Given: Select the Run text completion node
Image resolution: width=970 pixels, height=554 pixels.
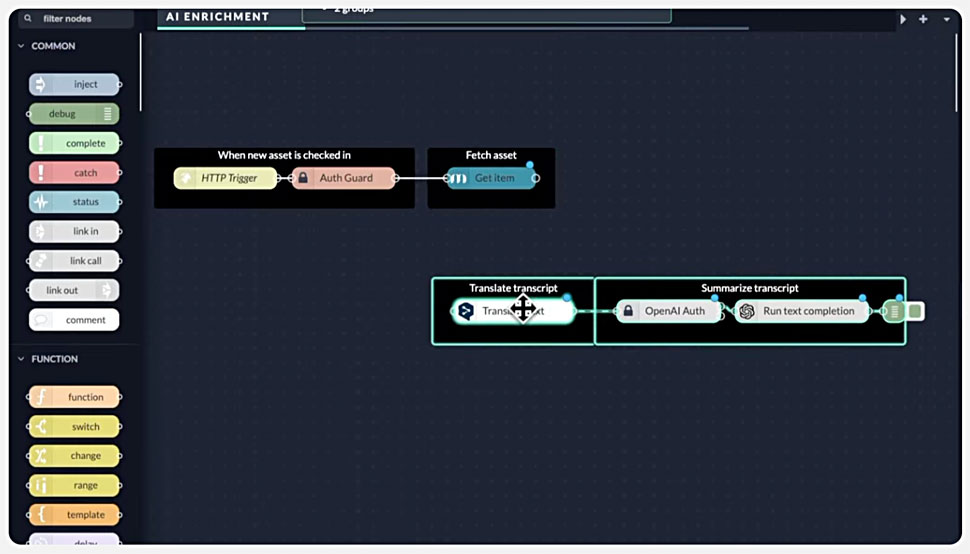Looking at the screenshot, I should coord(802,311).
